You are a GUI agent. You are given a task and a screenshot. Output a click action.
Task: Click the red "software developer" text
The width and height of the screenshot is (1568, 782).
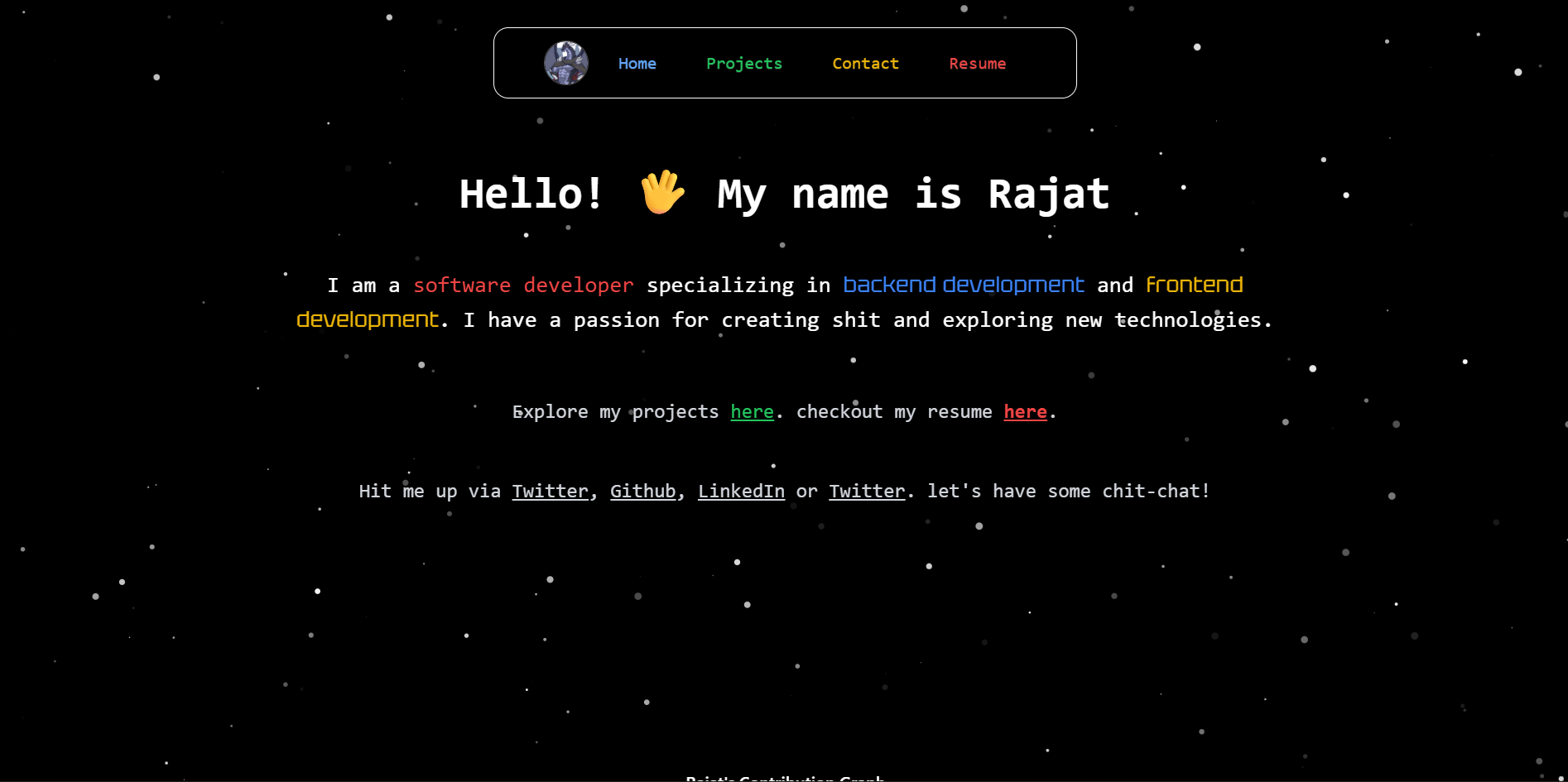pyautogui.click(x=523, y=285)
